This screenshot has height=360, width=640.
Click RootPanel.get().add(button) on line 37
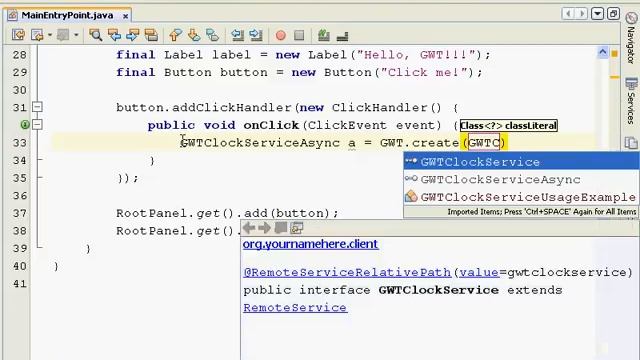point(227,213)
